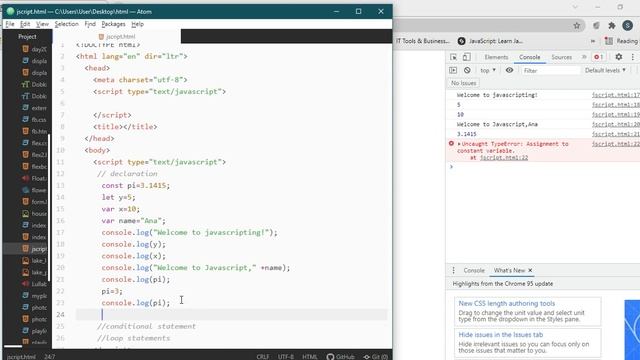Image resolution: width=640 pixels, height=360 pixels.
Task: Click the gray shield extension icon in Chrome
Action: coord(596,25)
